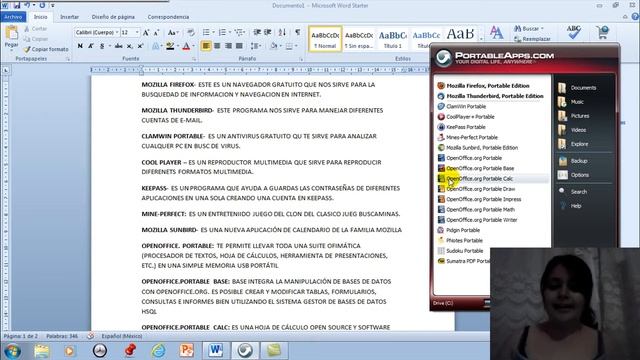The image size is (640, 360).
Task: Open the font color dropdown arrow
Action: pos(193,46)
